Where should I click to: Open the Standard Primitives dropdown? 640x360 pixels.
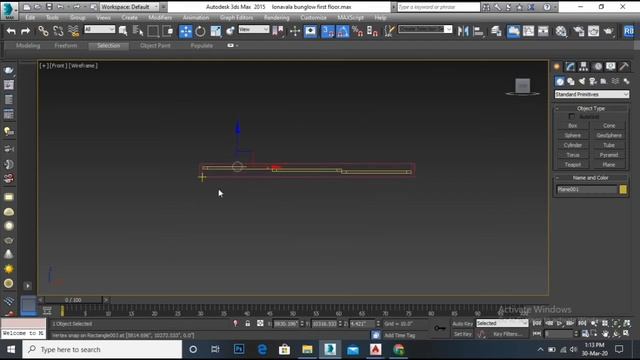tap(592, 94)
